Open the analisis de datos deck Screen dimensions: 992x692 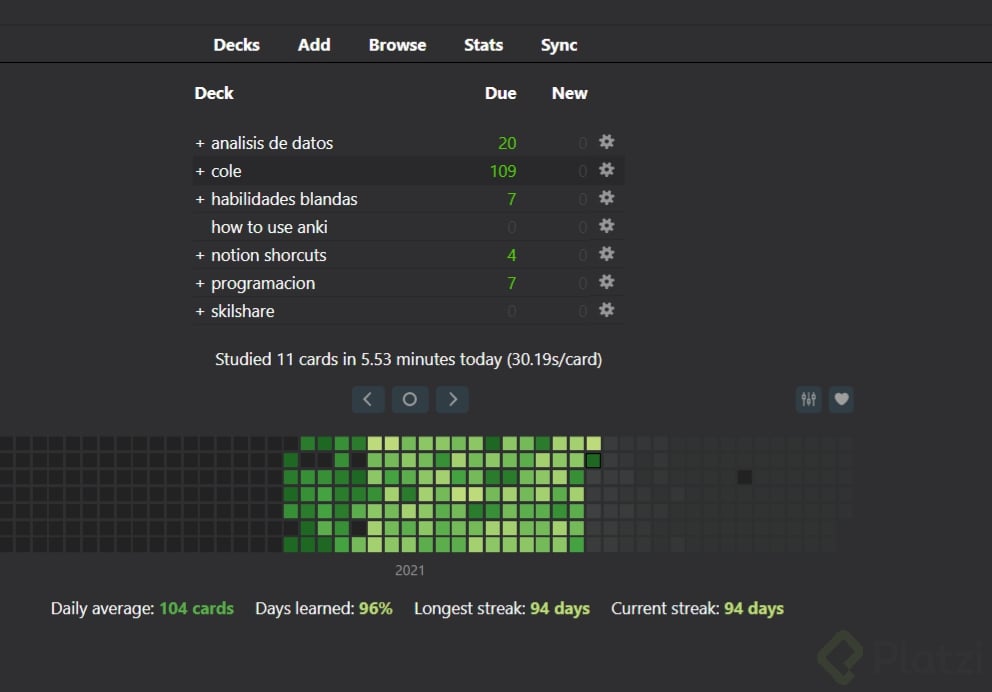click(272, 143)
